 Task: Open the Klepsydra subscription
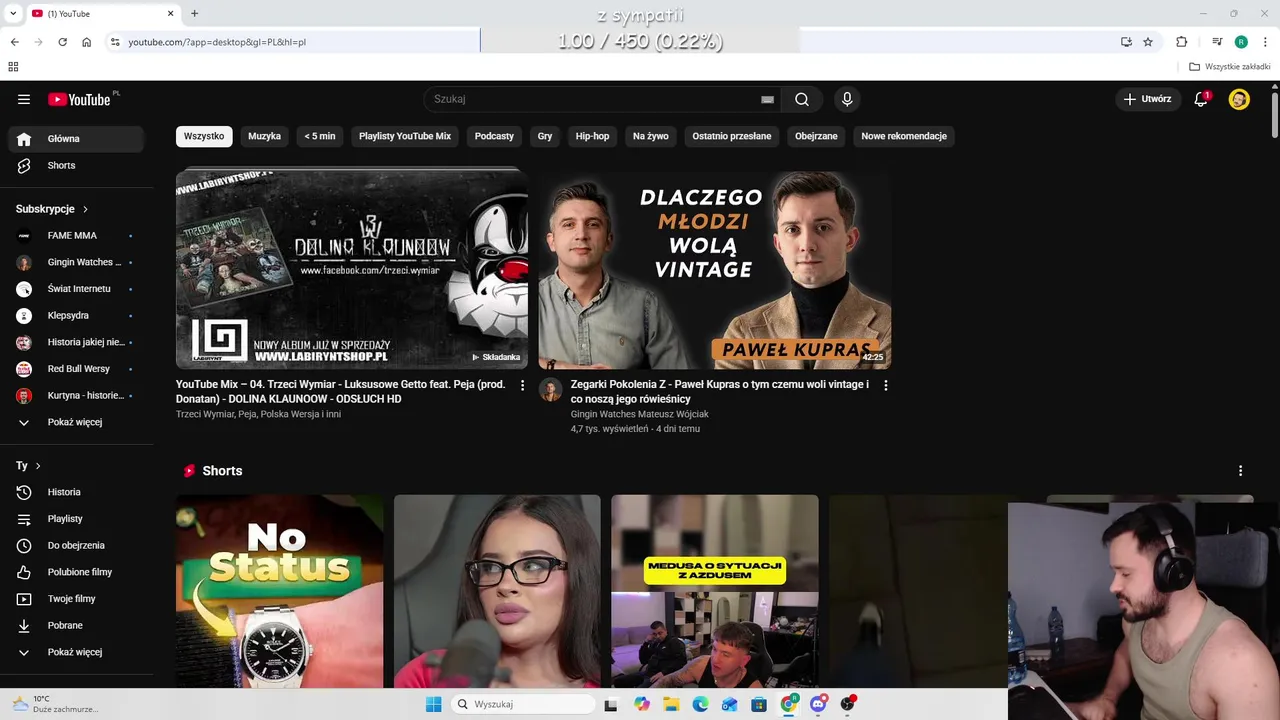[76, 315]
